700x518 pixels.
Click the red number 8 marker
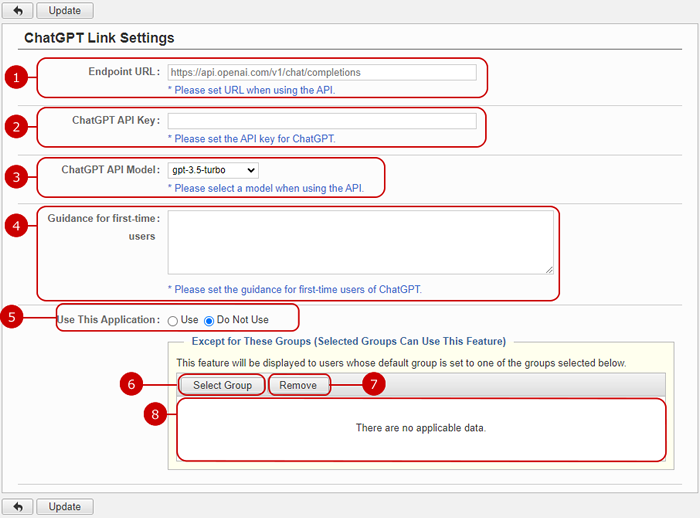[155, 414]
